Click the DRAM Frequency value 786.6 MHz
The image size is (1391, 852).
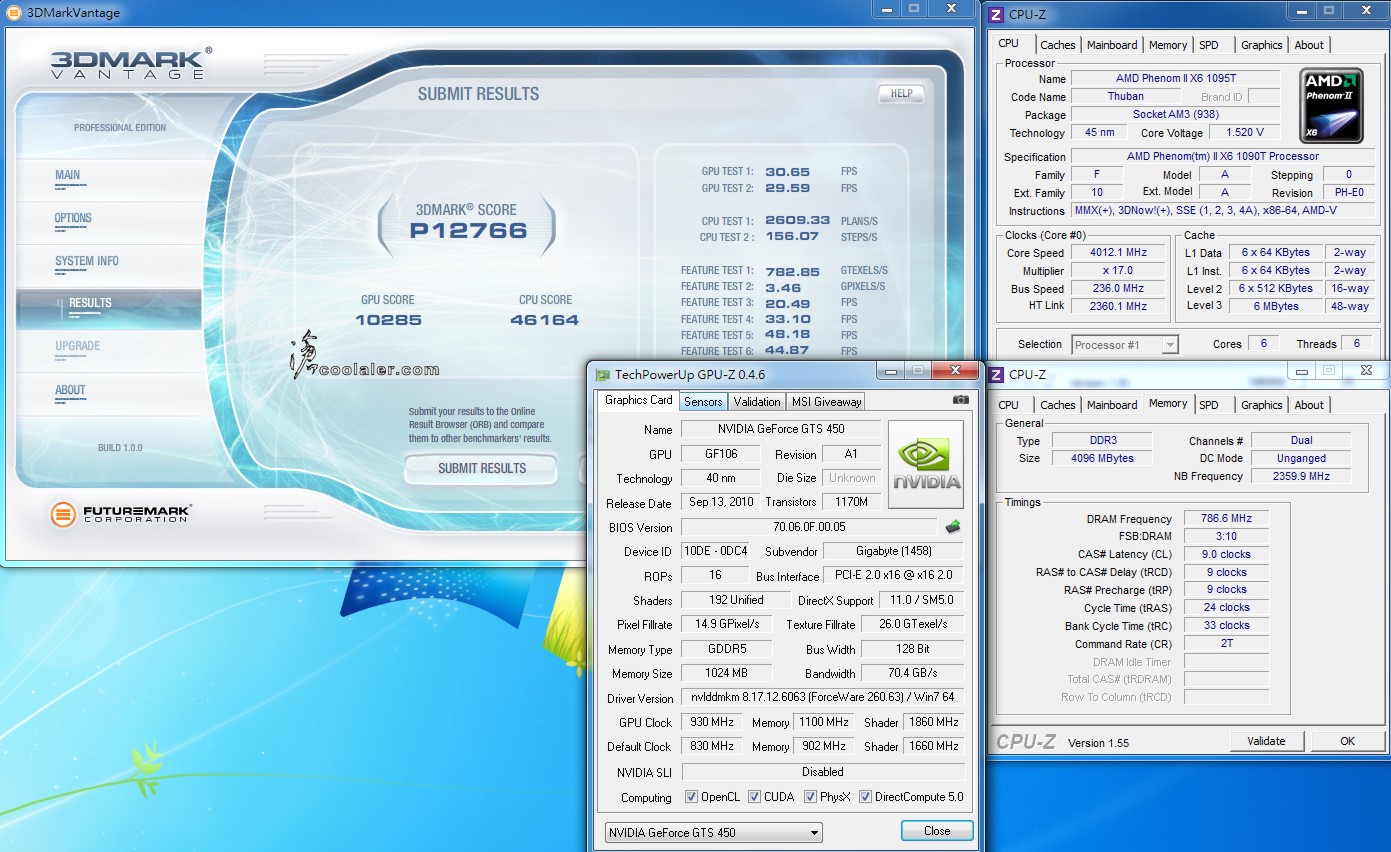[1227, 519]
